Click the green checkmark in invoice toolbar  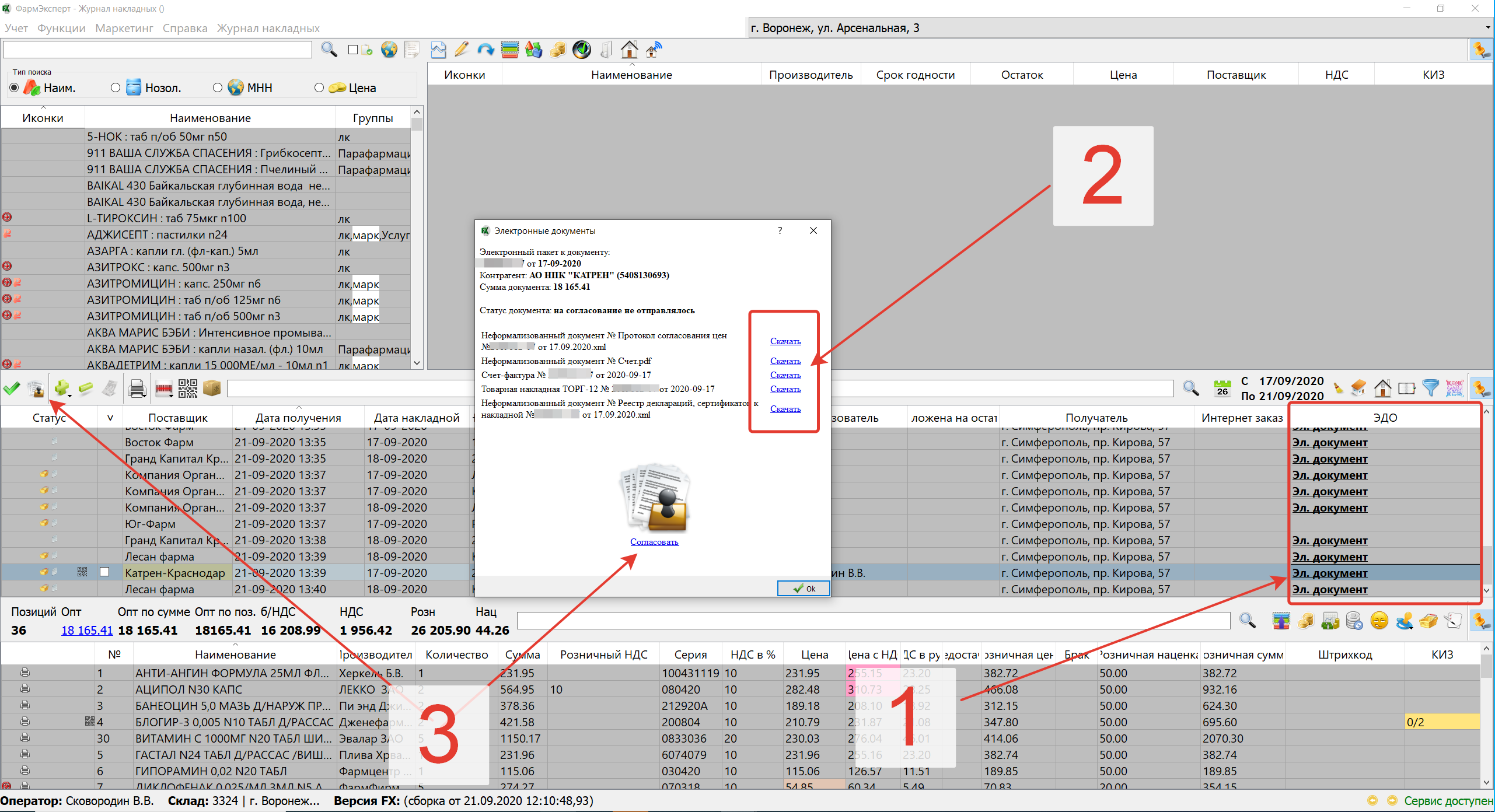[x=12, y=388]
